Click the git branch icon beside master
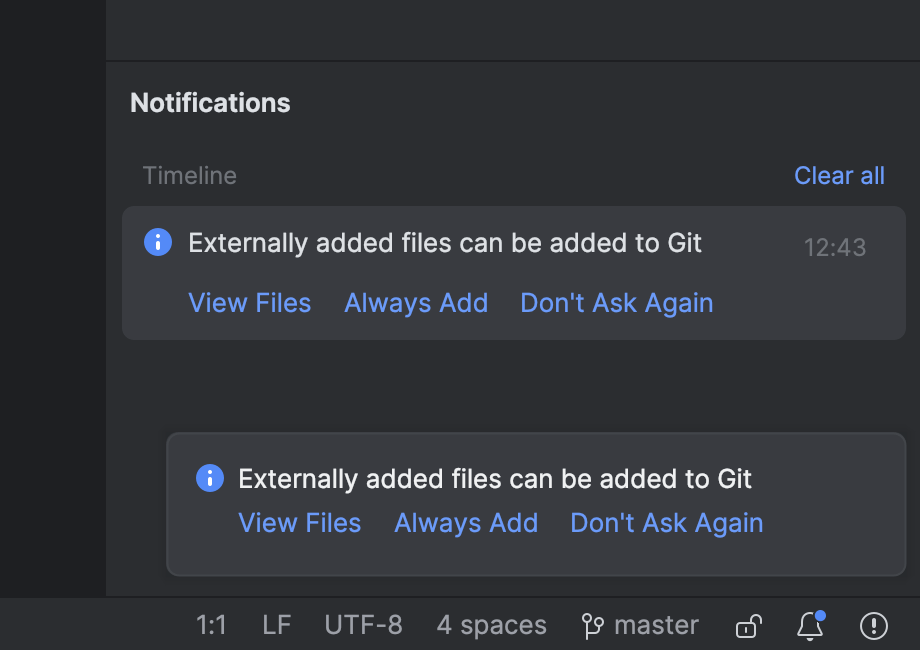 (x=592, y=626)
